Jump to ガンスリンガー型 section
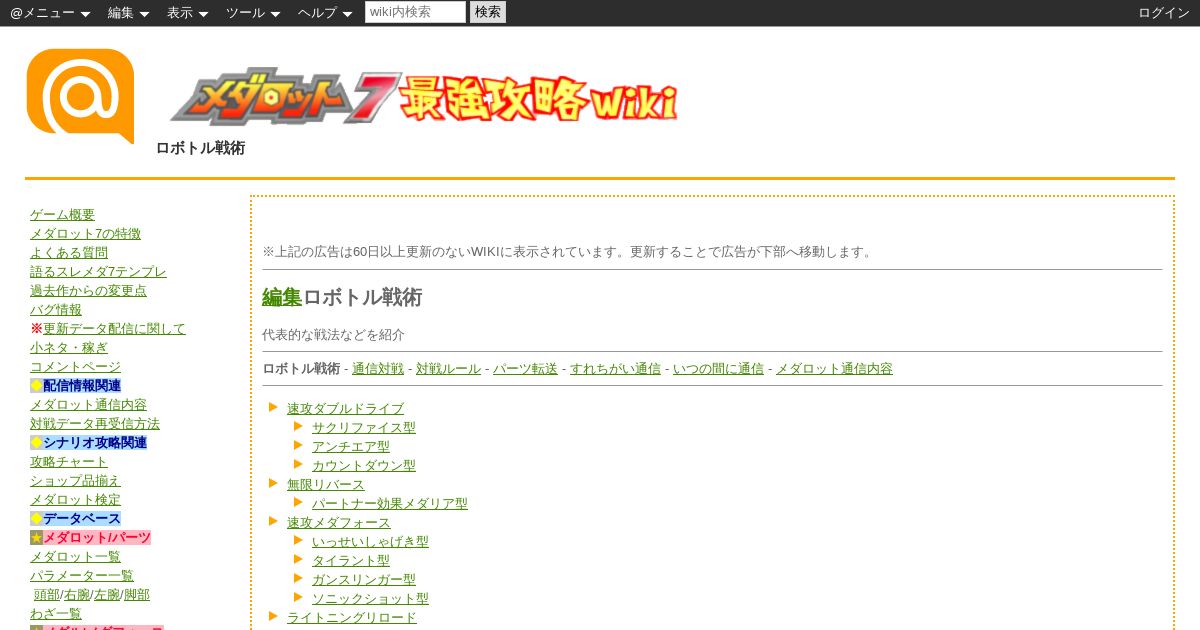The width and height of the screenshot is (1200, 630). tap(364, 580)
